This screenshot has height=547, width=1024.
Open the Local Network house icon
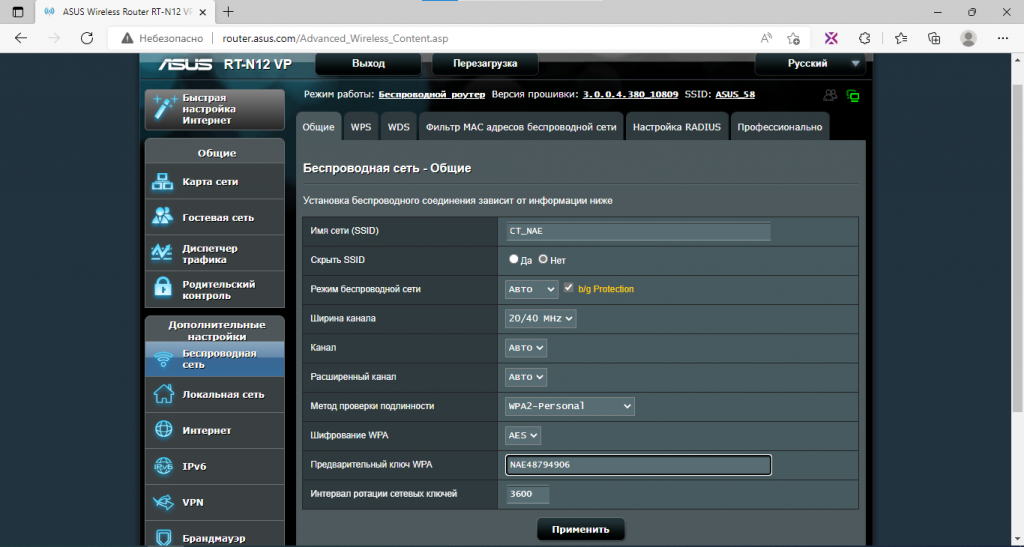[x=163, y=394]
